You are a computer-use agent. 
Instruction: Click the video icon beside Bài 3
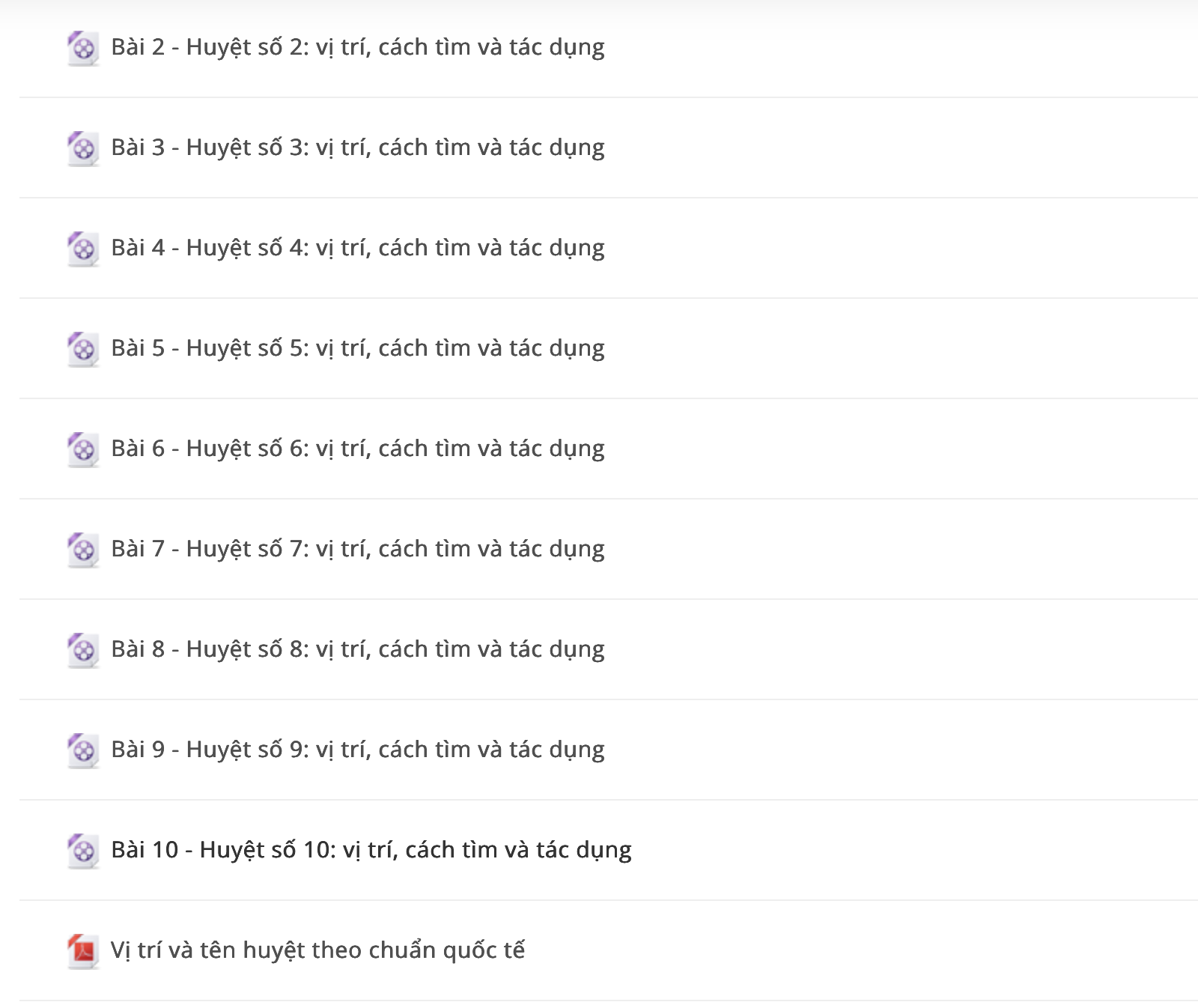(83, 149)
